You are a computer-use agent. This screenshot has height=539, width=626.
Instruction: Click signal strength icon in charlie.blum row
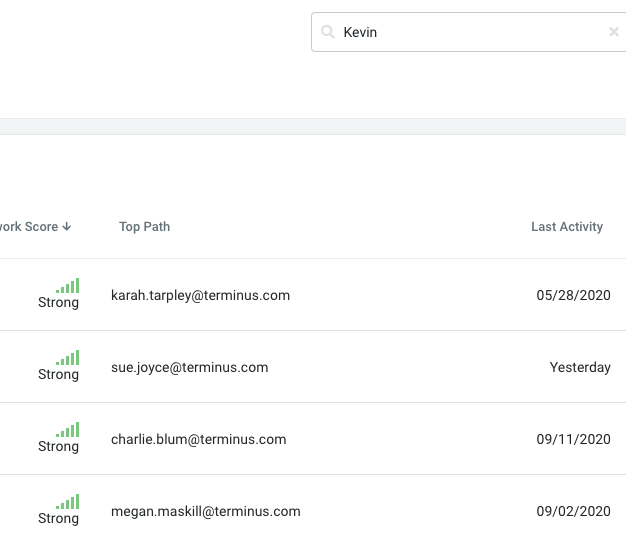click(67, 430)
